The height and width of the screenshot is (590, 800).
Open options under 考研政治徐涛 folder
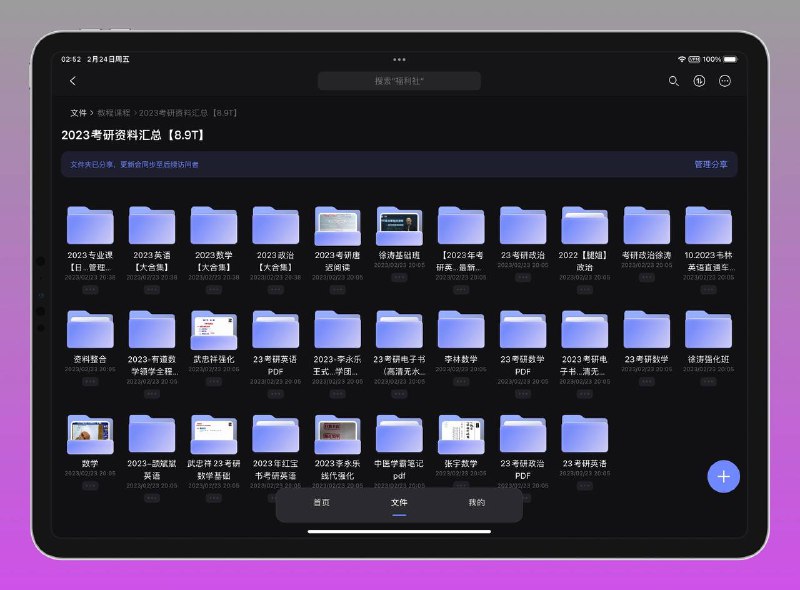(647, 278)
